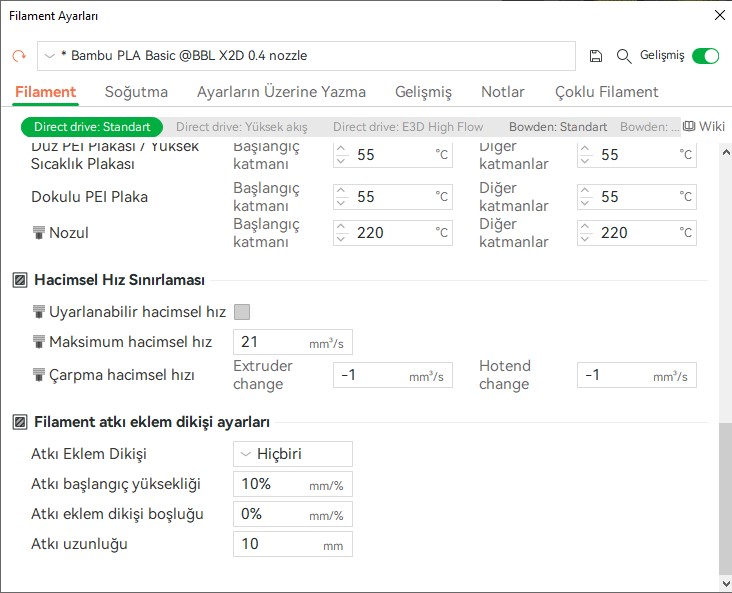The image size is (732, 593).
Task: Click the nozzle icon beside Nozul label
Action: coord(39,233)
